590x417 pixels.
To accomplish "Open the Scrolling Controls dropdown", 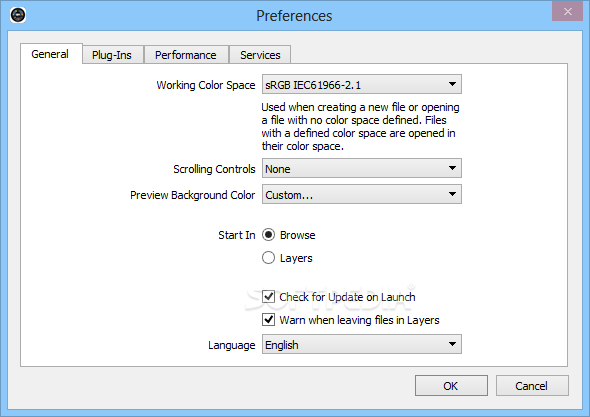I will [362, 168].
